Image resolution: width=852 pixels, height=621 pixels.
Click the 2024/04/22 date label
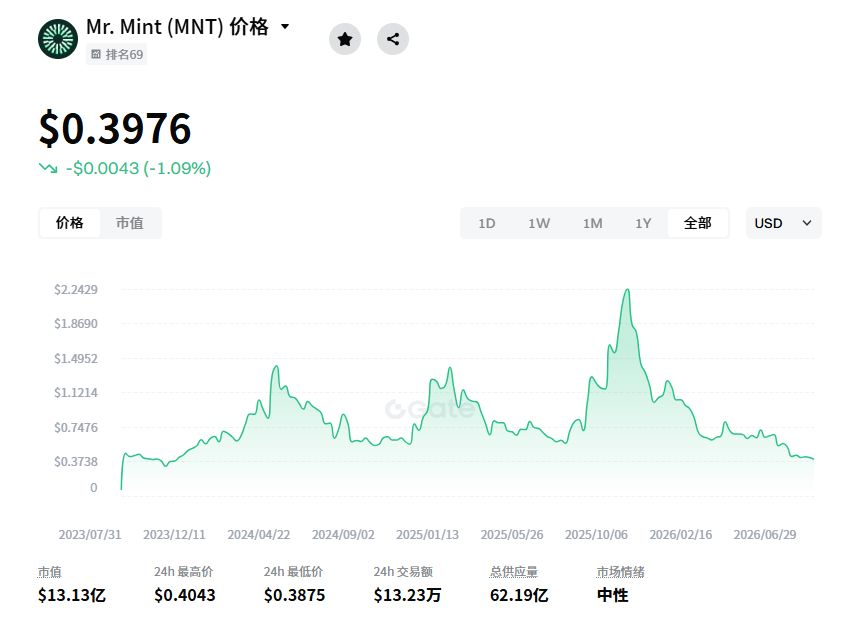click(259, 535)
